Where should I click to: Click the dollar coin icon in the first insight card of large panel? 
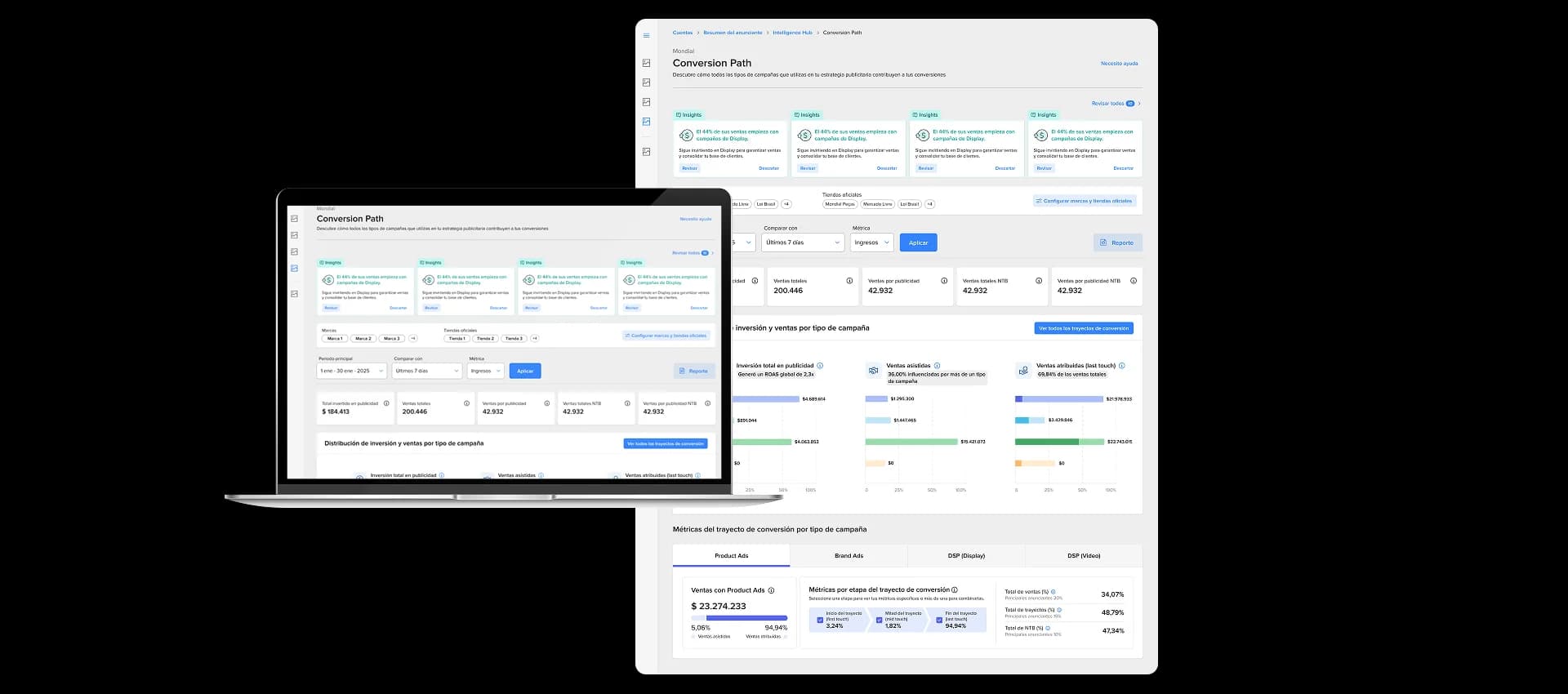point(686,135)
